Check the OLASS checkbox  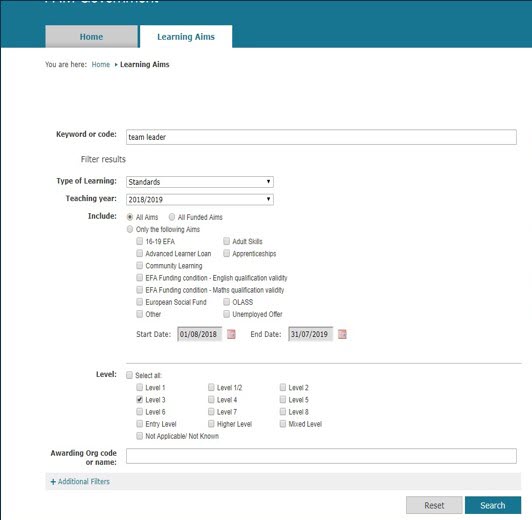(226, 302)
